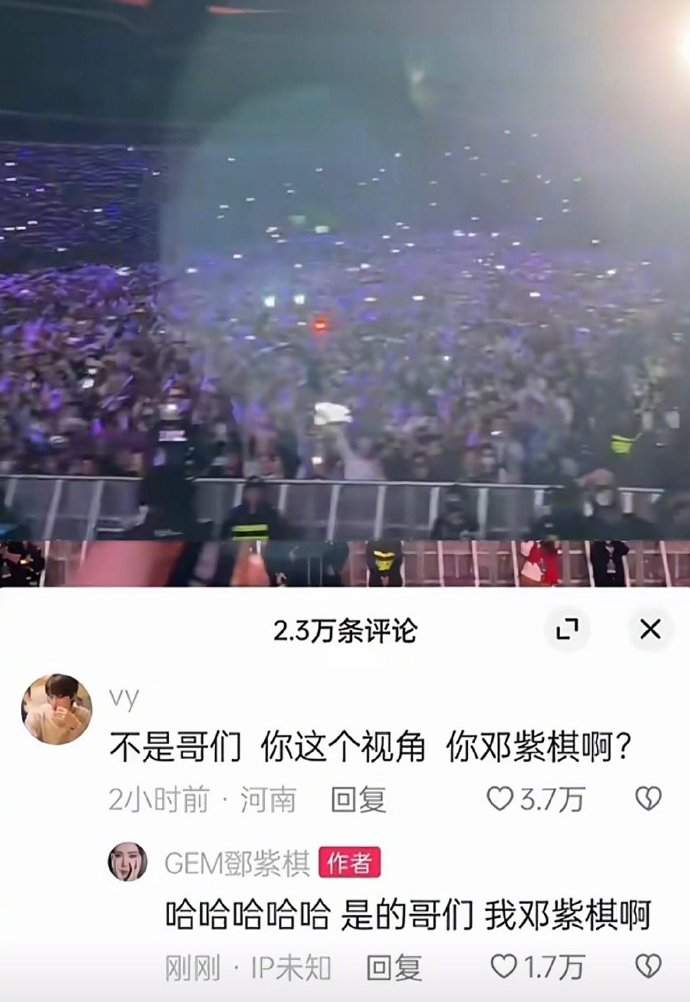
Task: Close the comments panel
Action: tap(650, 629)
